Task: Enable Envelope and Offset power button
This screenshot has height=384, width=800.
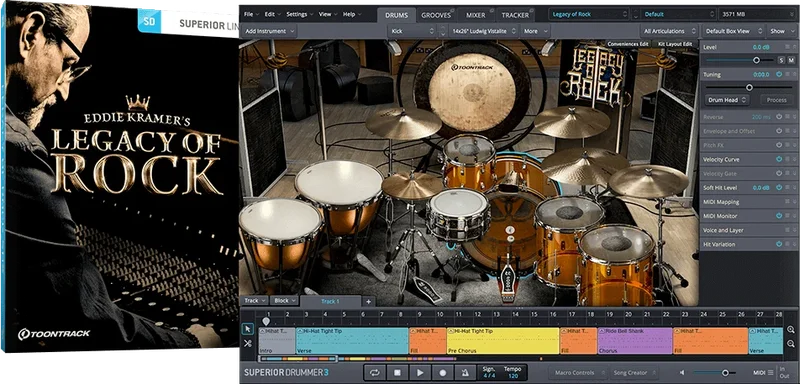Action: click(x=779, y=131)
